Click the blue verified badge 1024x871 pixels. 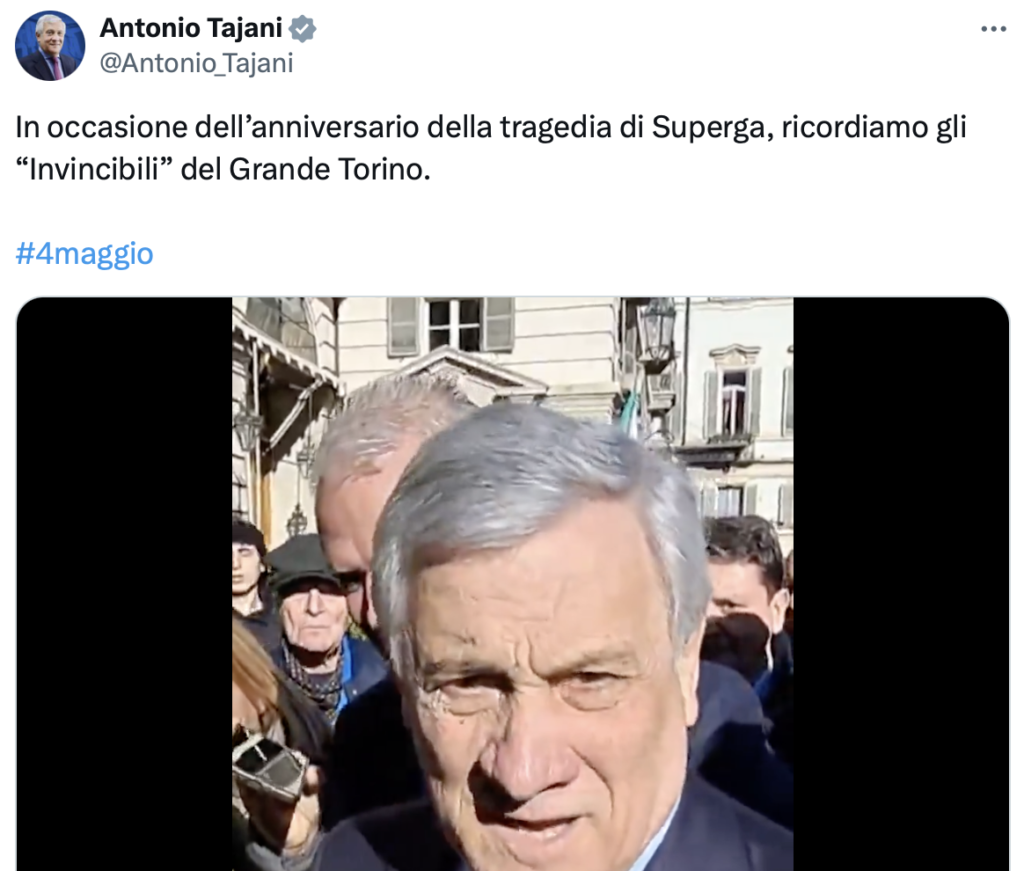[x=302, y=29]
